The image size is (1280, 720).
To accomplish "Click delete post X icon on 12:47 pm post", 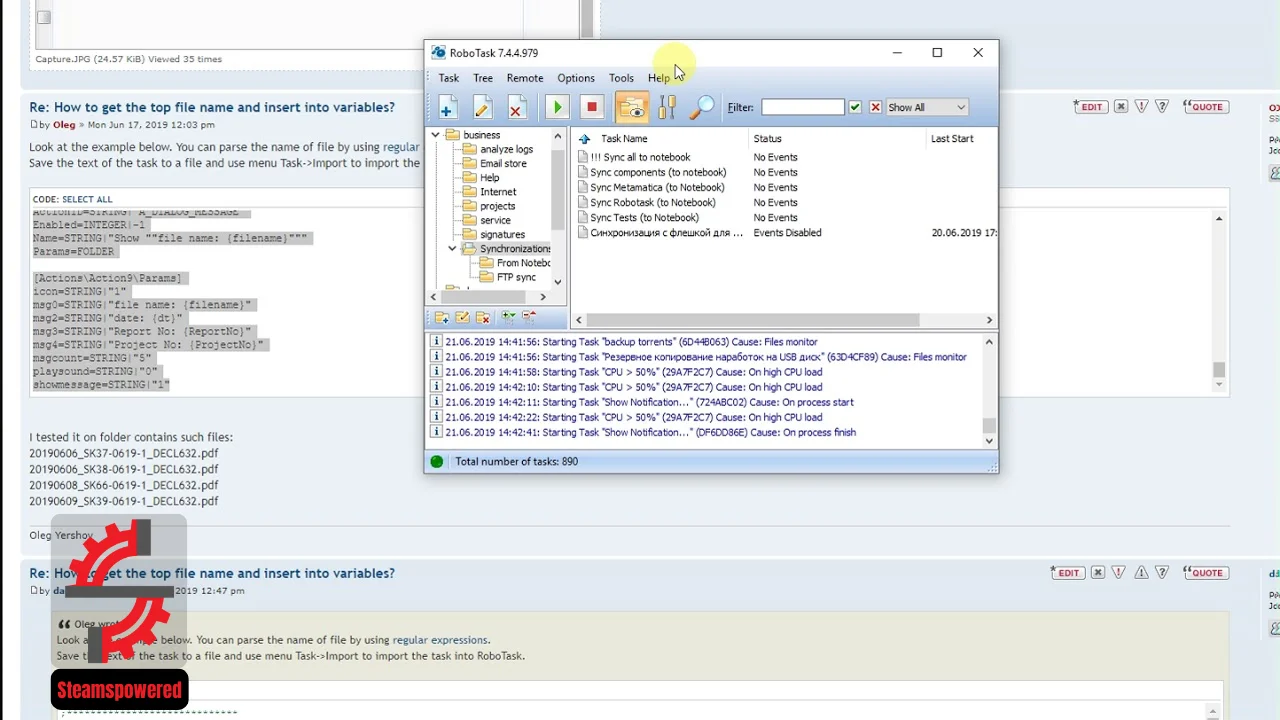I will 1098,572.
